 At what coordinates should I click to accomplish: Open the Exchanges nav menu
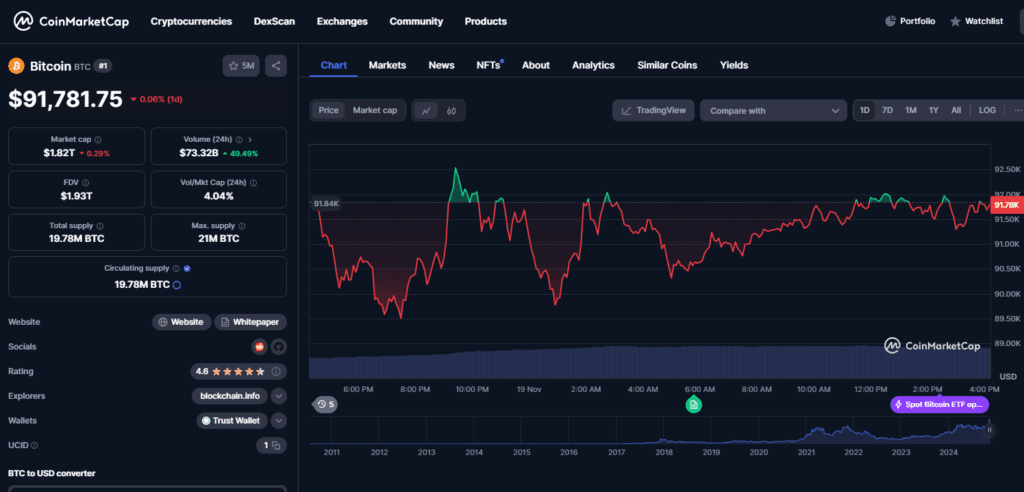coord(342,22)
